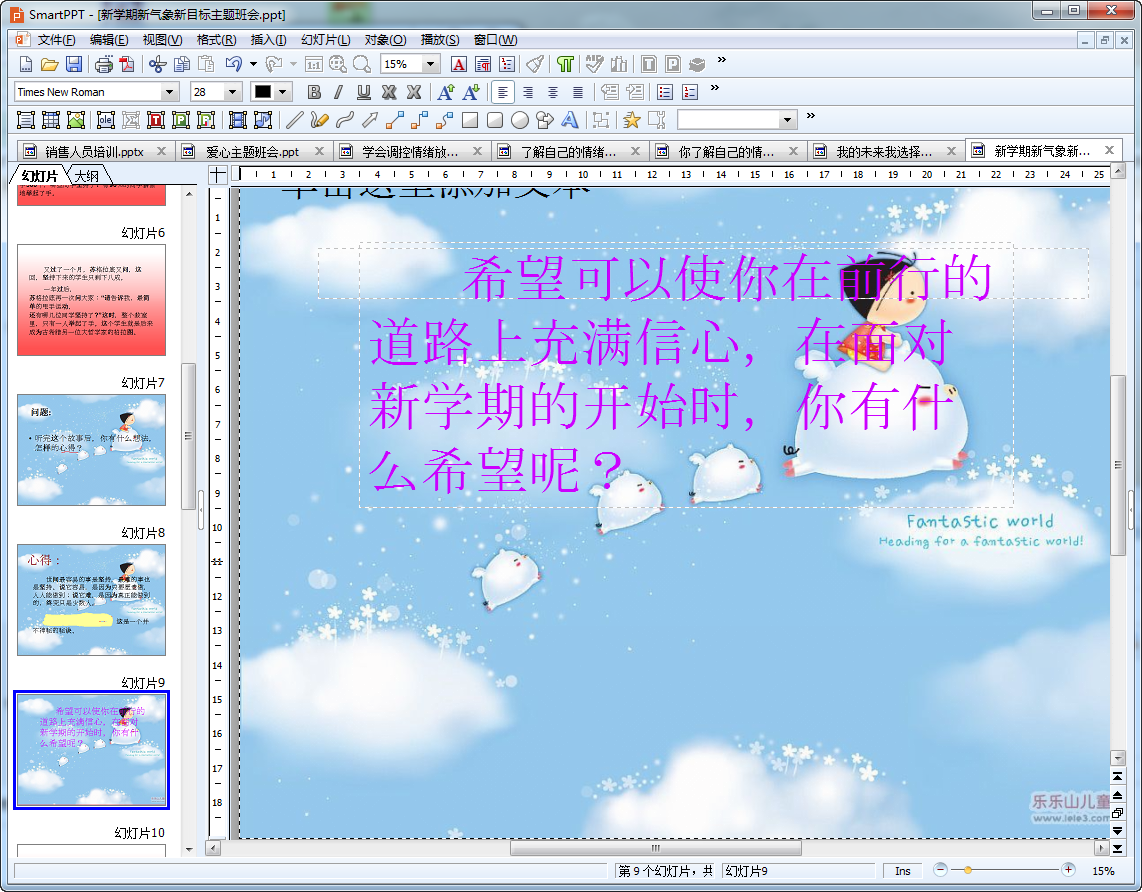This screenshot has height=892, width=1142.
Task: Align text left
Action: pos(503,92)
